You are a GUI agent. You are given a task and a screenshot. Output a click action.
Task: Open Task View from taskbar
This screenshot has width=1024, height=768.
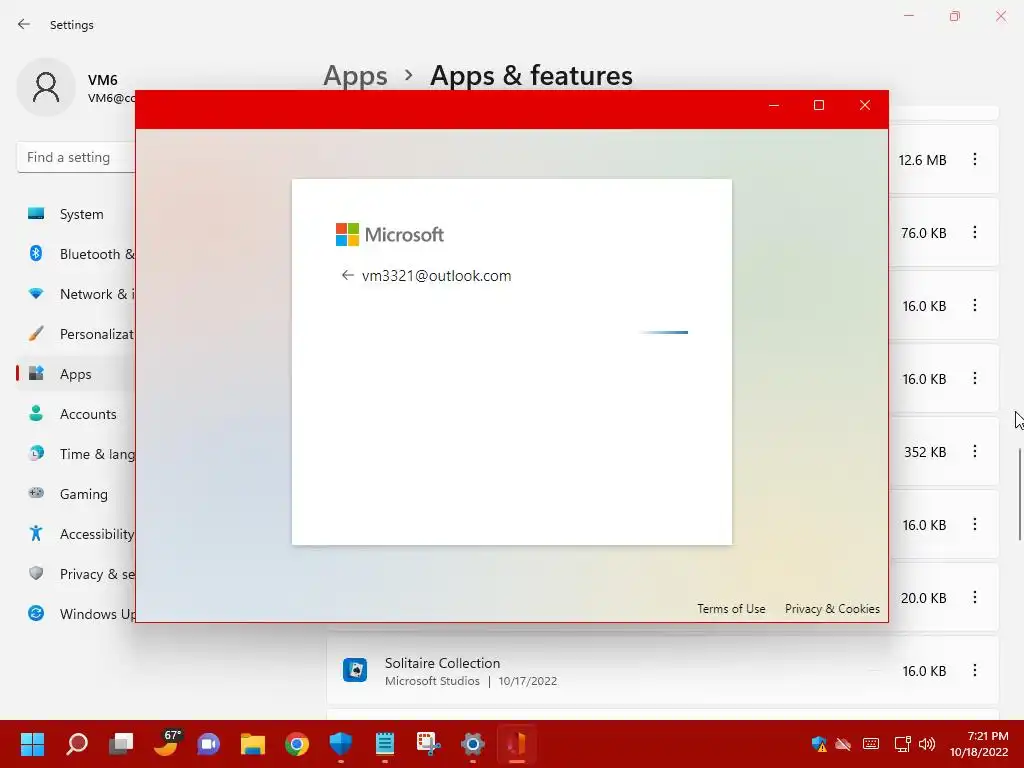(x=121, y=744)
